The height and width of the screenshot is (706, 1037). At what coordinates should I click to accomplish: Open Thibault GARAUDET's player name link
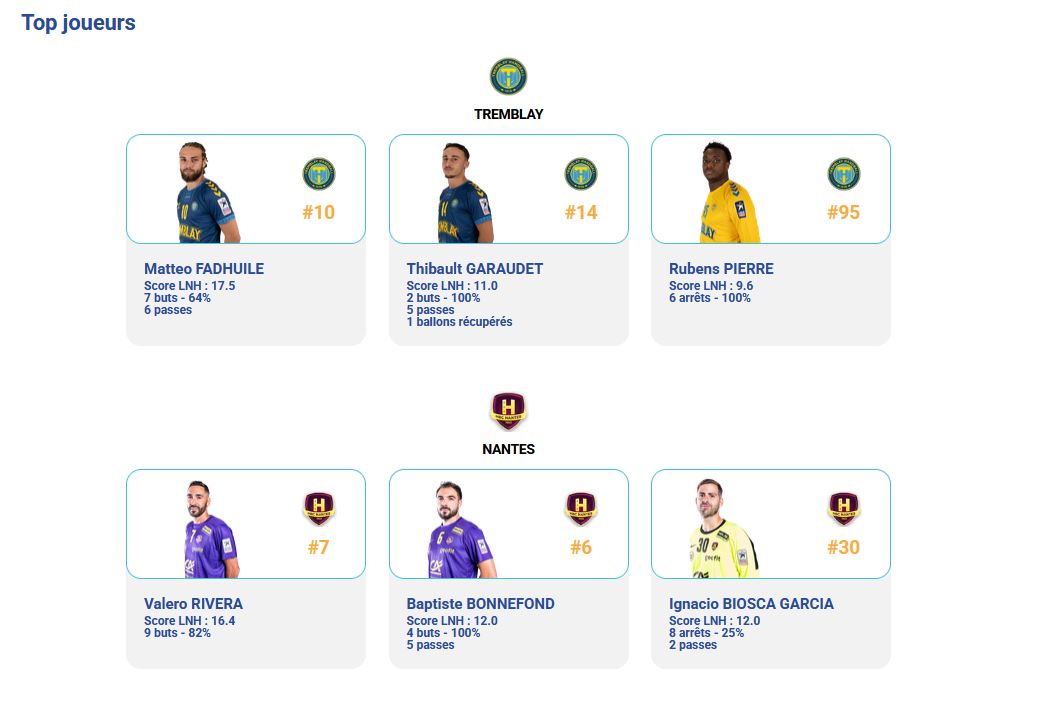click(x=474, y=268)
